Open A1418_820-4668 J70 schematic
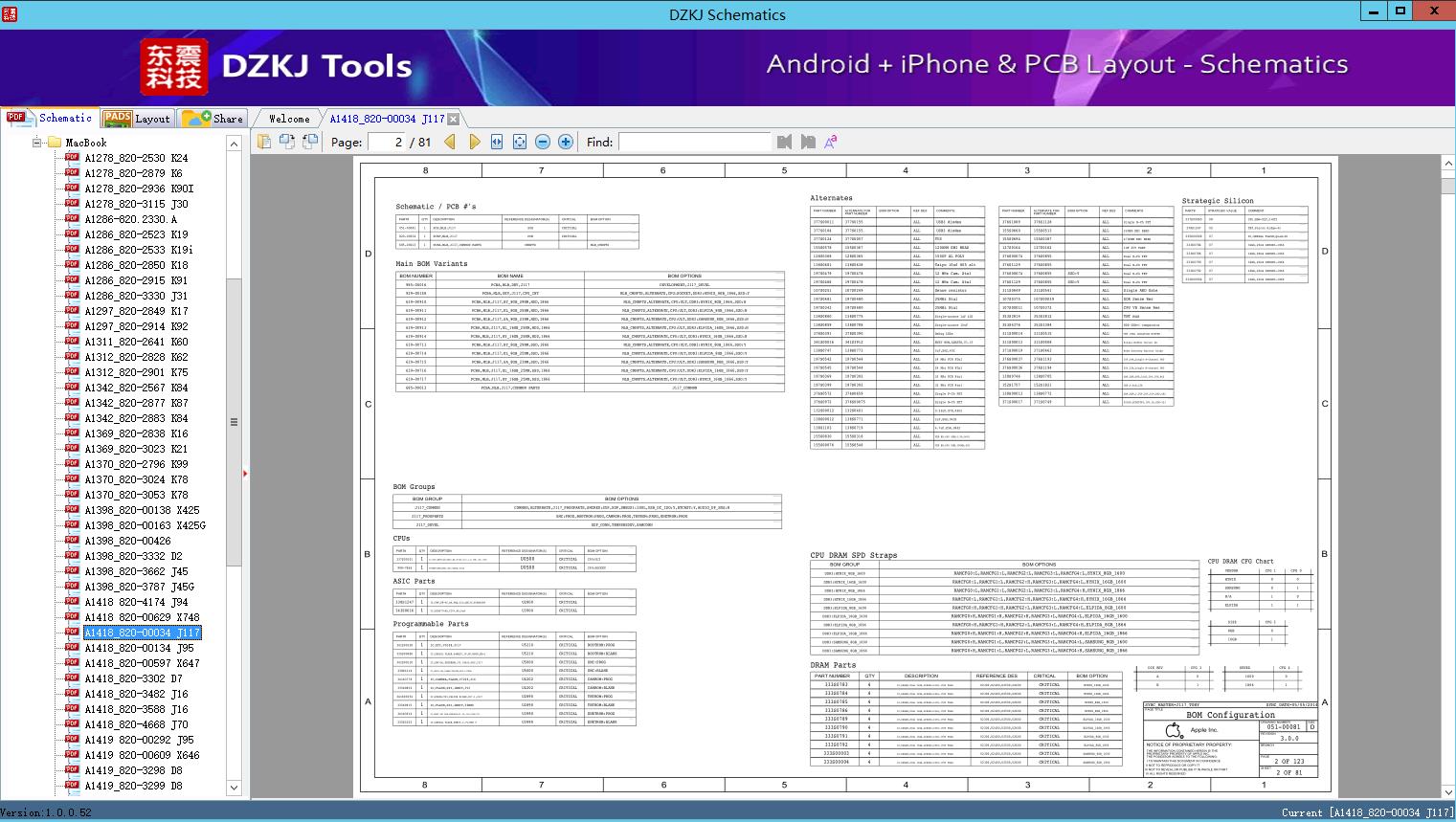Screen dimensions: 1456x822 (x=136, y=724)
